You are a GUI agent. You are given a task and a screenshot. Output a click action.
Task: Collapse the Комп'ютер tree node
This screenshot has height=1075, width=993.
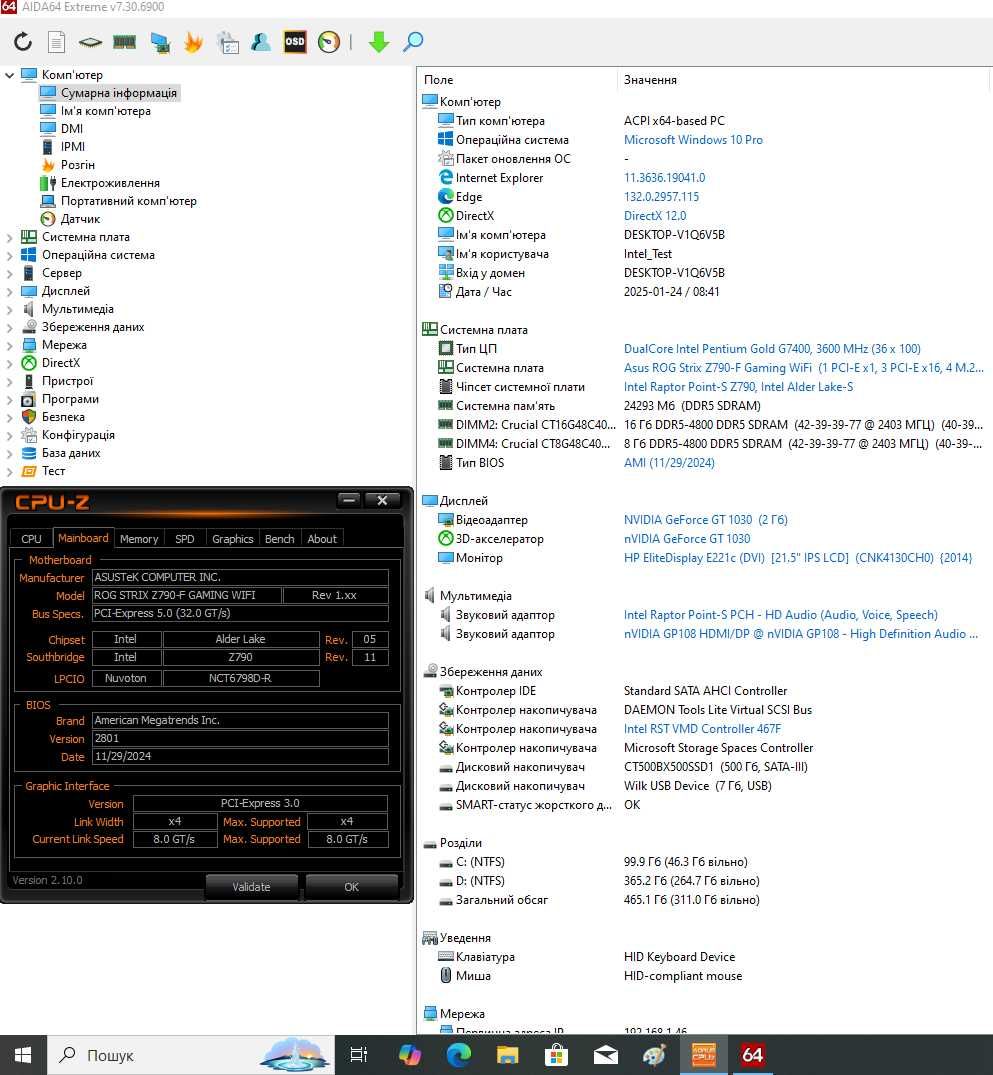click(10, 75)
